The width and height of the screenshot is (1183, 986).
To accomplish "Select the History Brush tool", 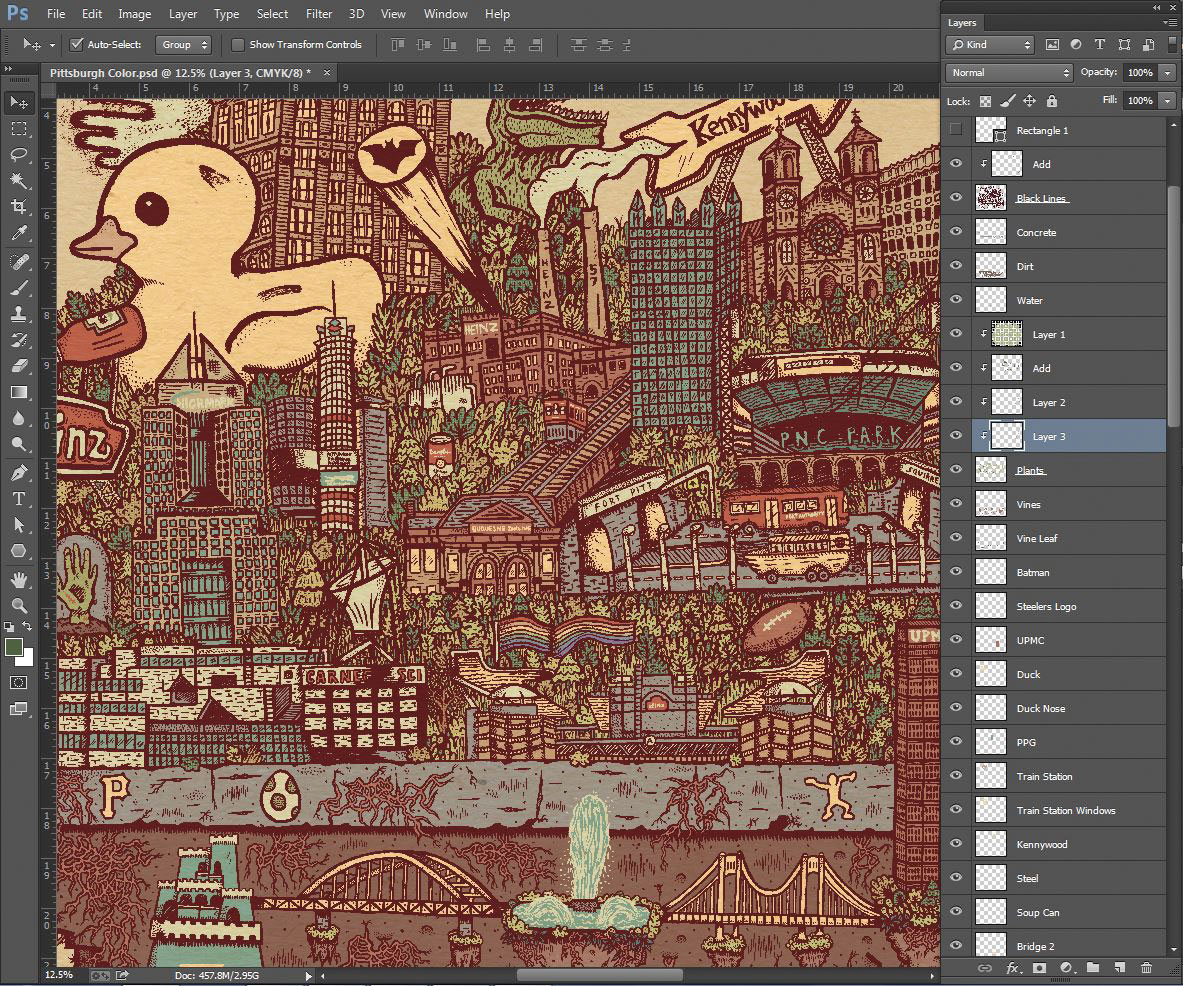I will (19, 339).
